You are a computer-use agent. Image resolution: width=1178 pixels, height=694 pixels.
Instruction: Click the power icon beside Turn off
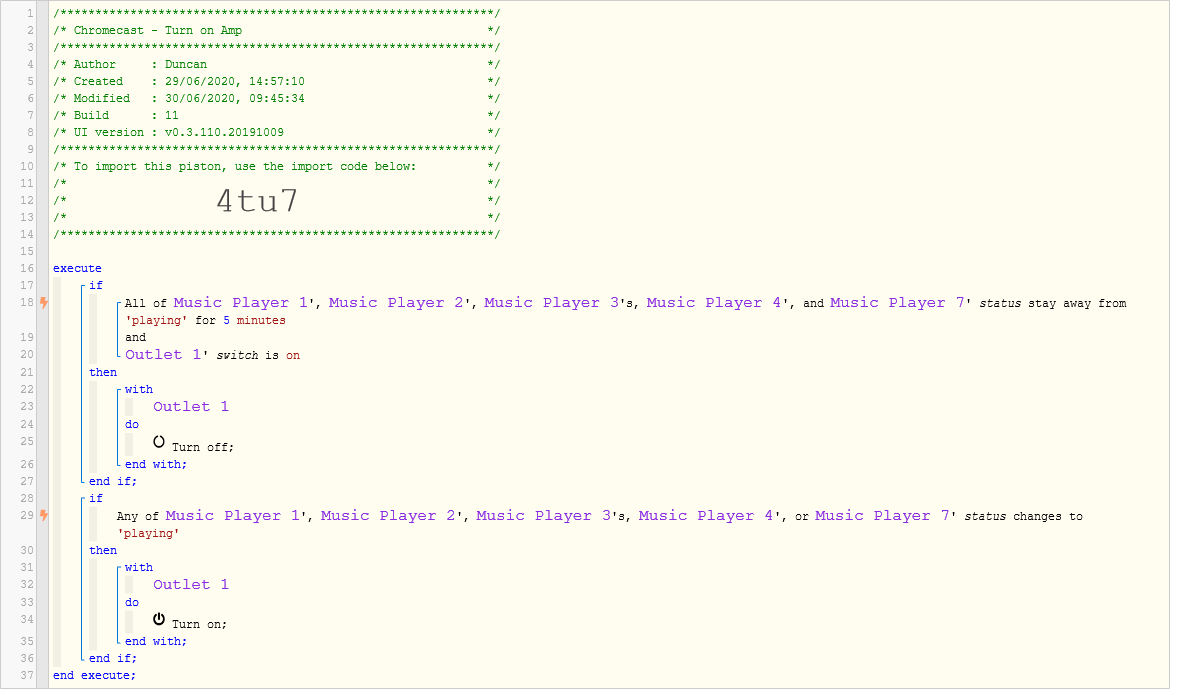pos(159,442)
